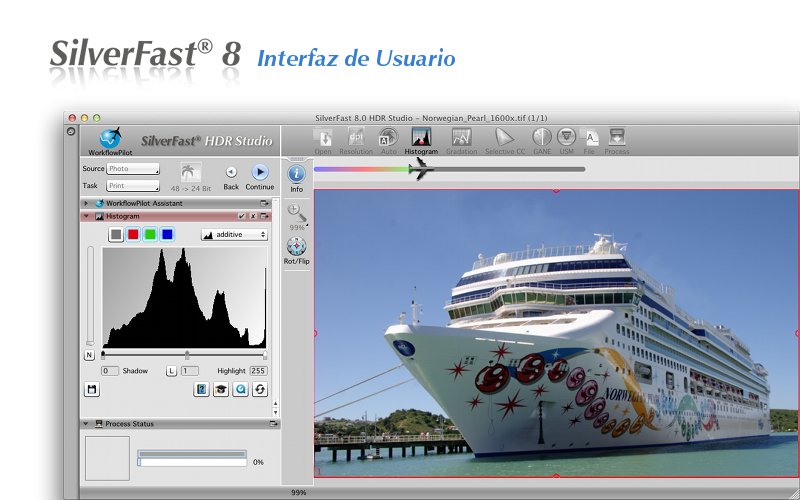This screenshot has width=800, height=500.
Task: Apply histogram with the checkmark icon
Action: [242, 216]
